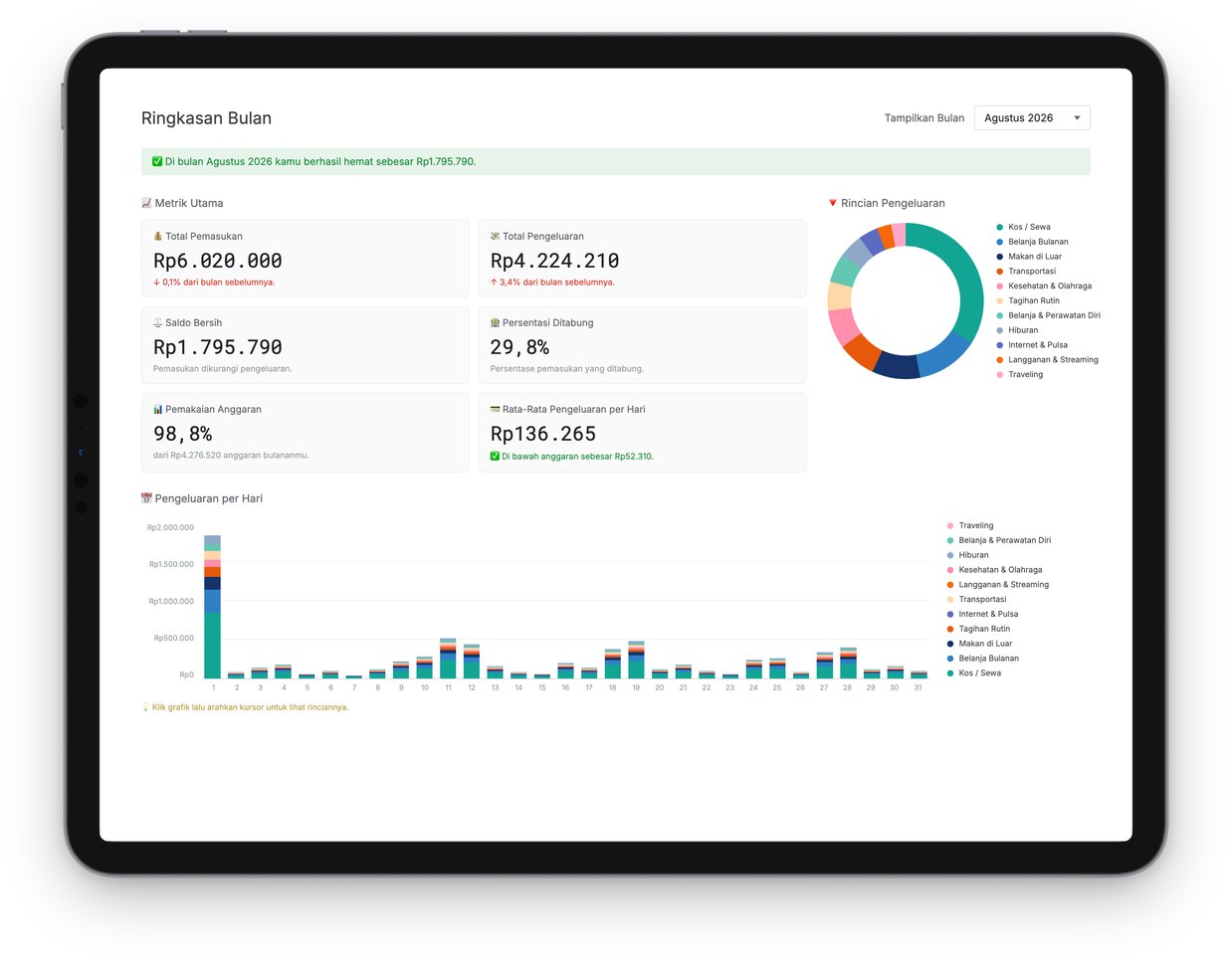Click the caret arrow in the month selector
Viewport: 1232px width, 960px height.
point(1077,118)
